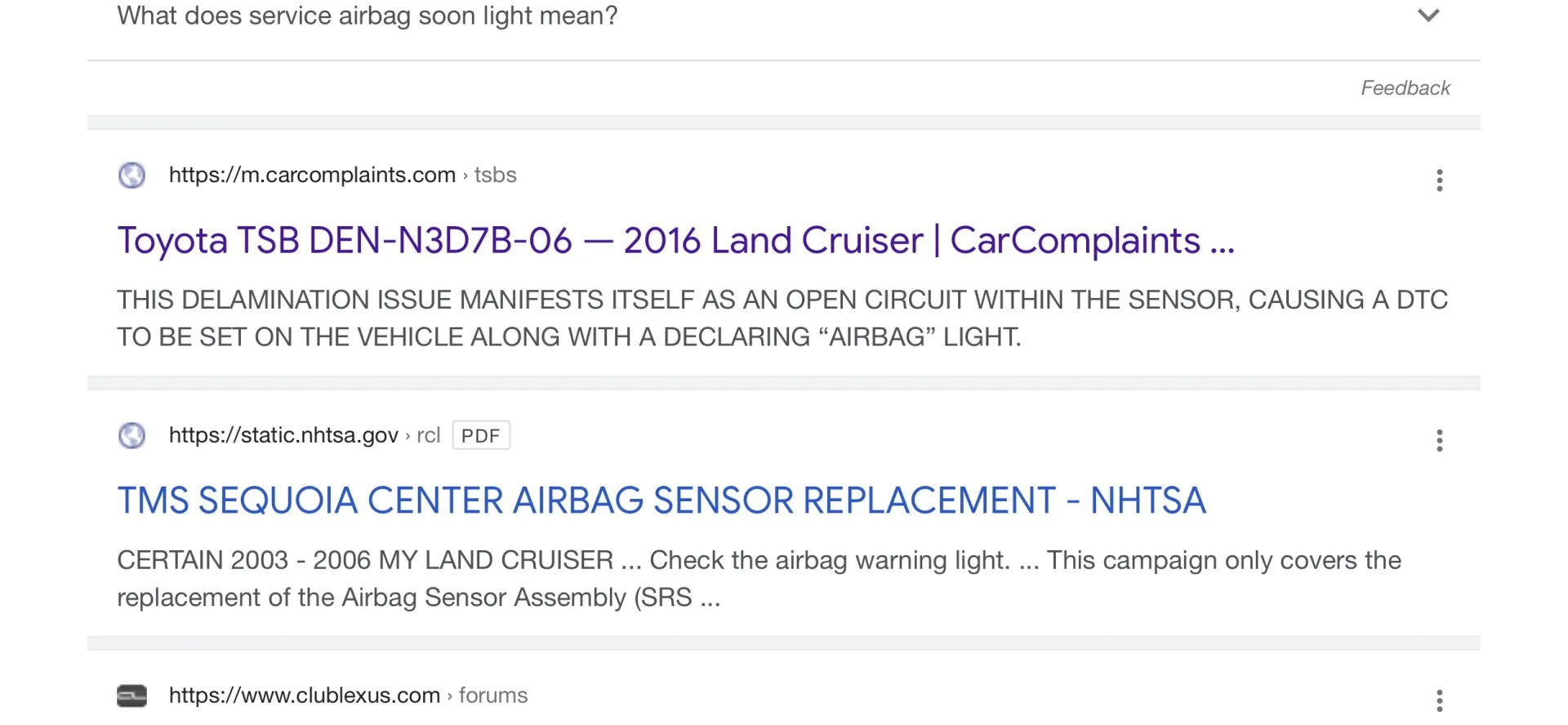Image resolution: width=1568 pixels, height=725 pixels.
Task: Open the TMS Sequoia Center Airbag Sensor Replacement link
Action: point(661,500)
